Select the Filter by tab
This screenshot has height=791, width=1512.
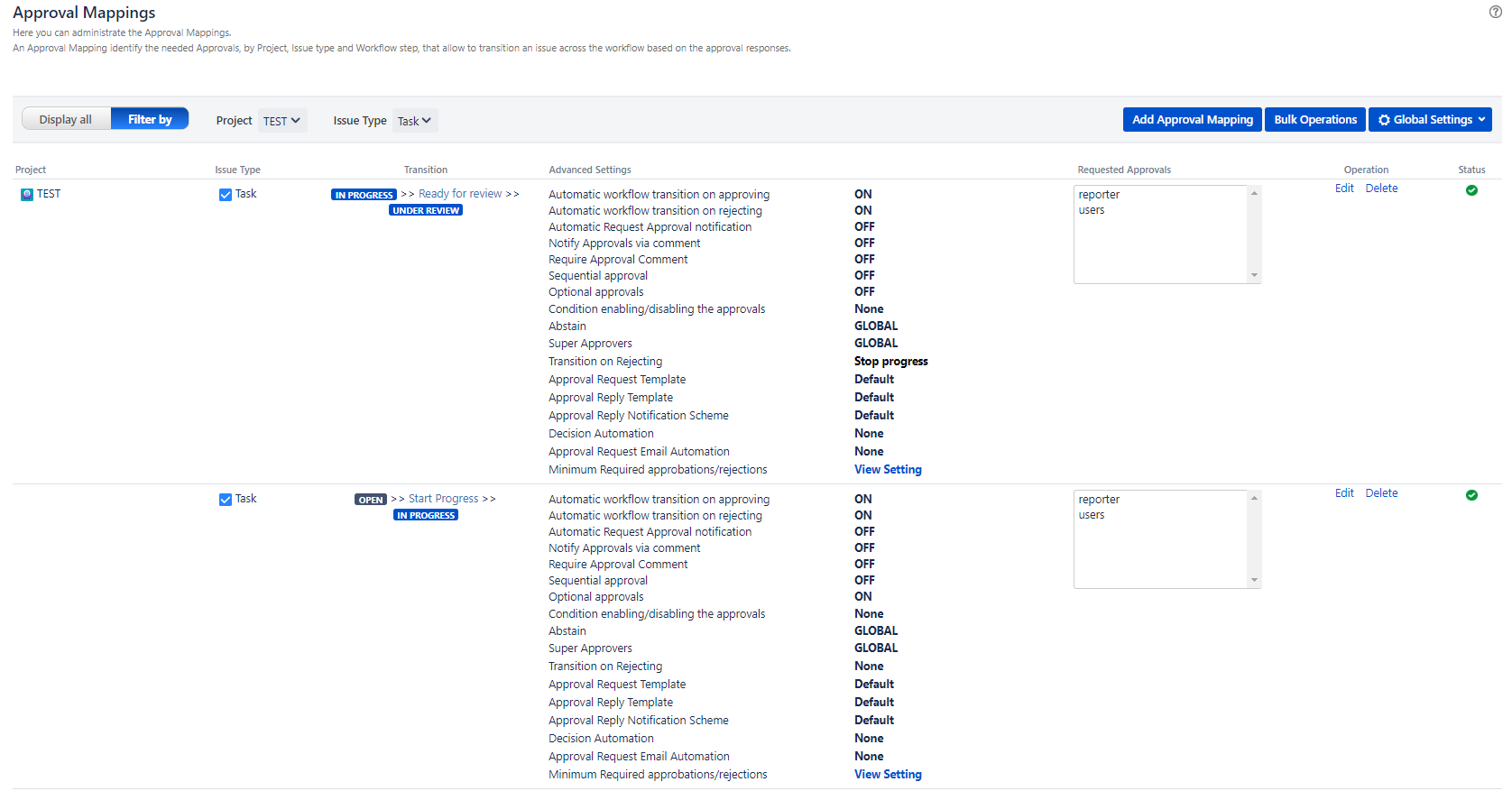[150, 119]
